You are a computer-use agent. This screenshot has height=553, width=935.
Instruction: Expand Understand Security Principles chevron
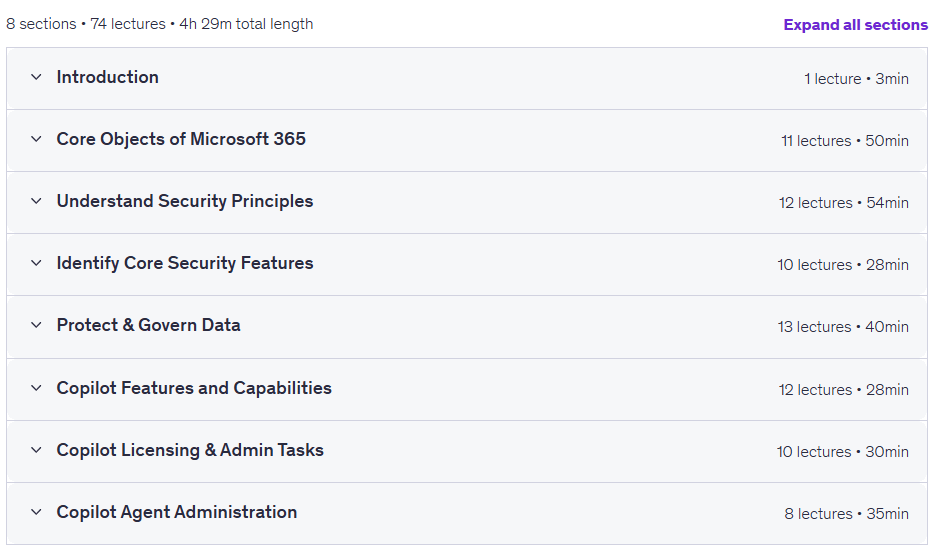click(36, 201)
